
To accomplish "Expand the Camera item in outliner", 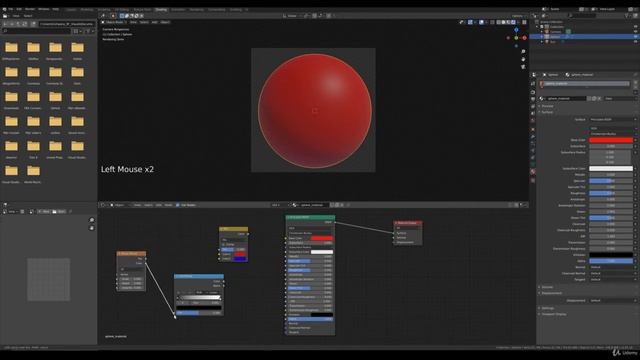I will (542, 31).
